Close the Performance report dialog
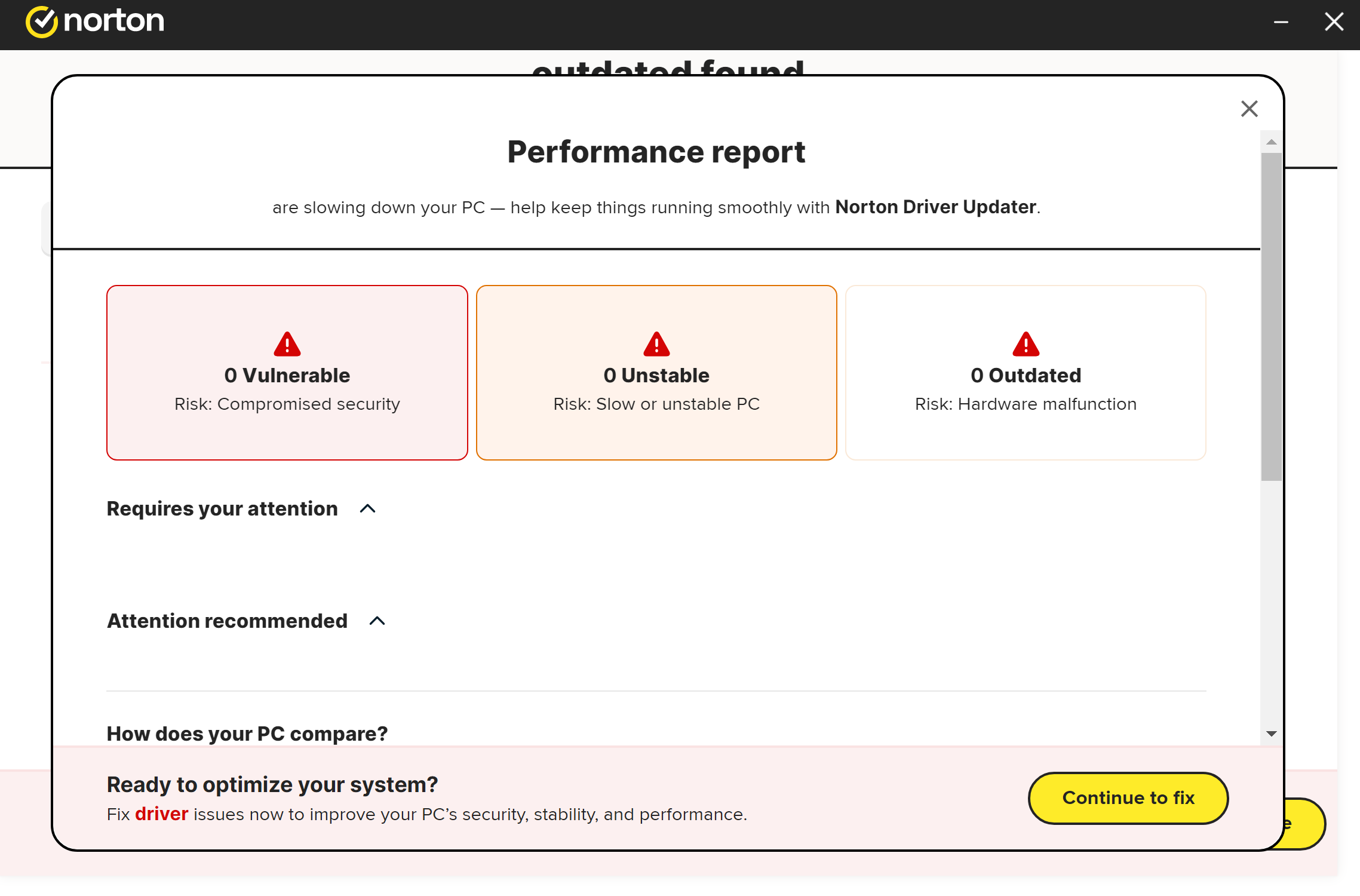The image size is (1360, 896). [x=1250, y=109]
